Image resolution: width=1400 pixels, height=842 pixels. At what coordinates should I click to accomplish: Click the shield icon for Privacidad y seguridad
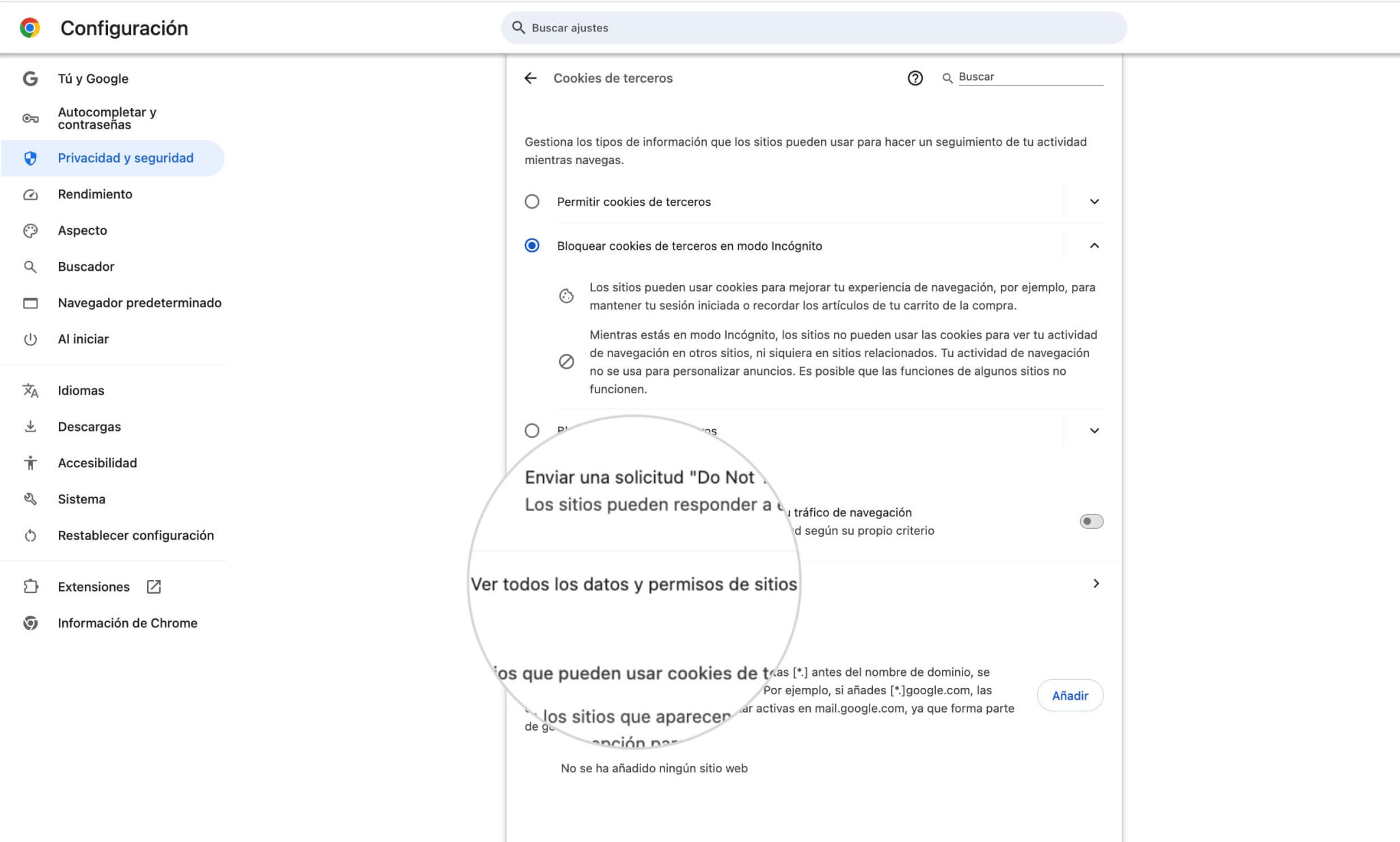pos(30,158)
